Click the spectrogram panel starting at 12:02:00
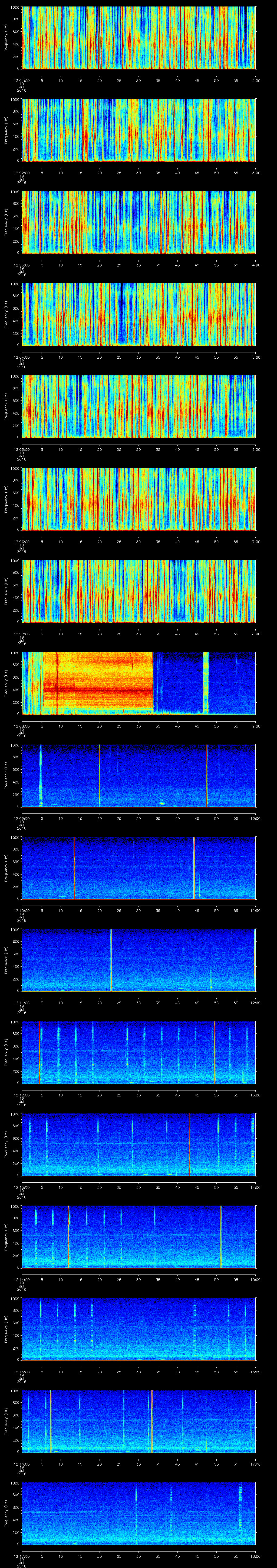The height and width of the screenshot is (1568, 277). pos(139,130)
